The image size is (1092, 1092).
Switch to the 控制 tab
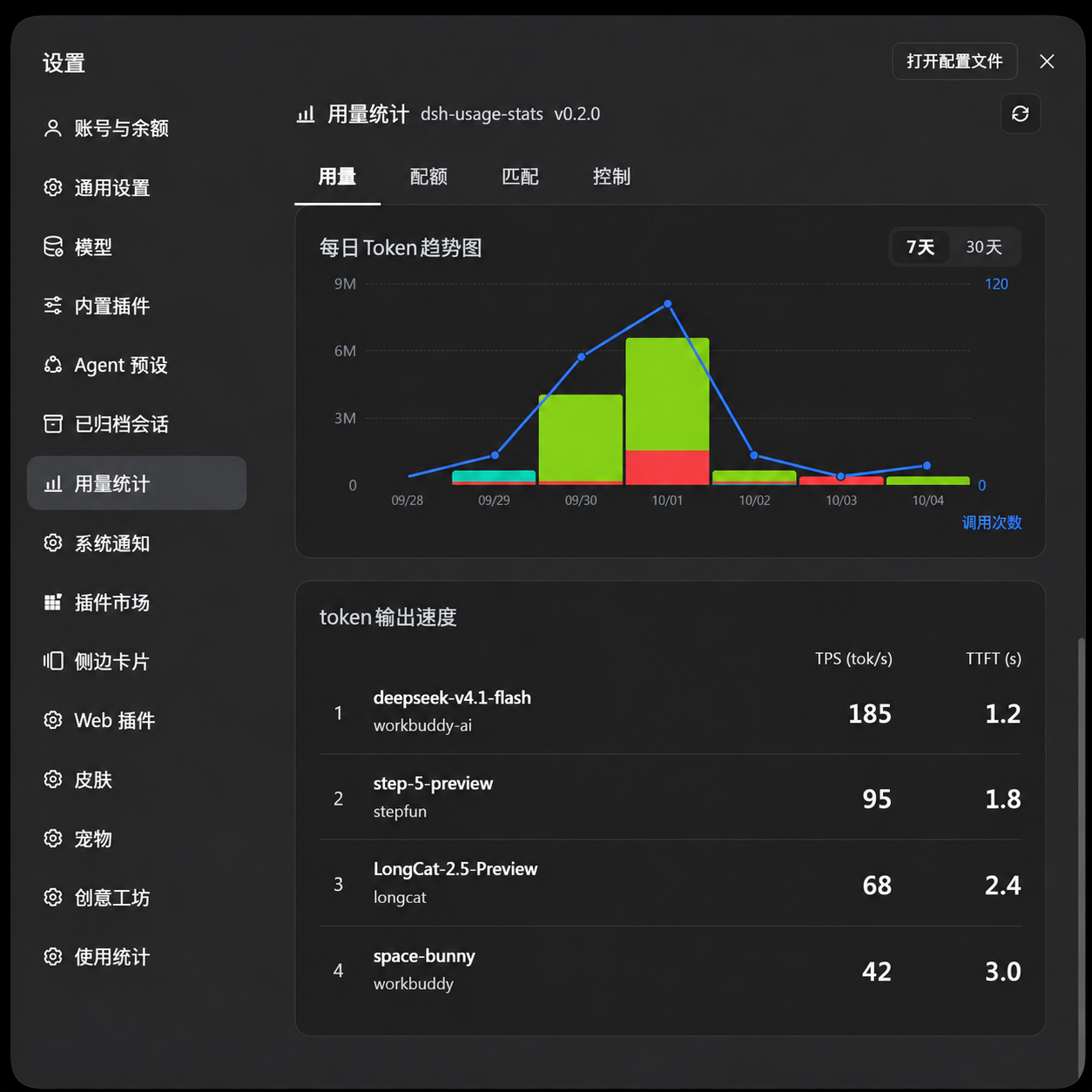tap(611, 177)
